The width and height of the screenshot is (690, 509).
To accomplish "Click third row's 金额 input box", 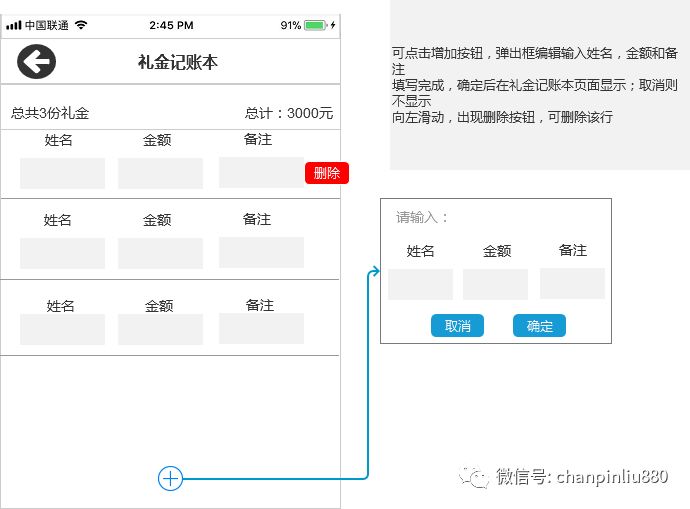I will [x=161, y=330].
